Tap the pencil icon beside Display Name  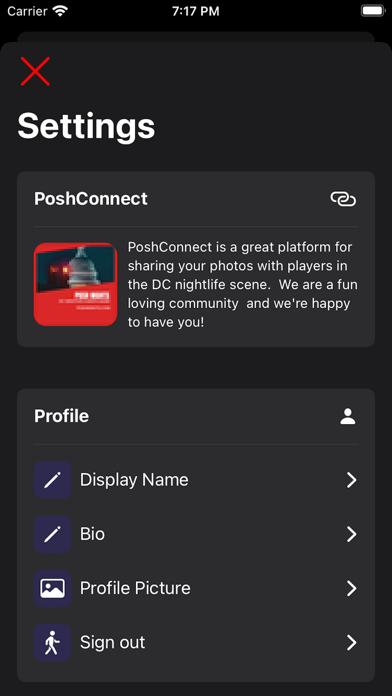(52, 480)
